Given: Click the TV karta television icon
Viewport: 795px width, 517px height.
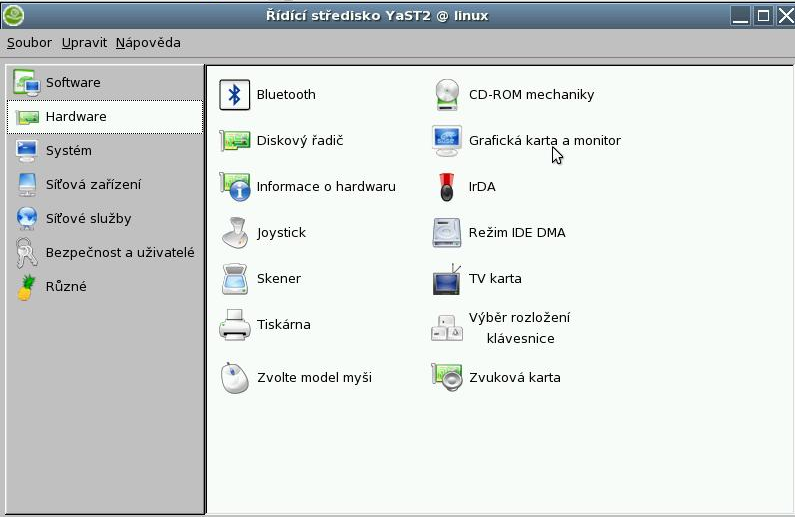Looking at the screenshot, I should 447,279.
